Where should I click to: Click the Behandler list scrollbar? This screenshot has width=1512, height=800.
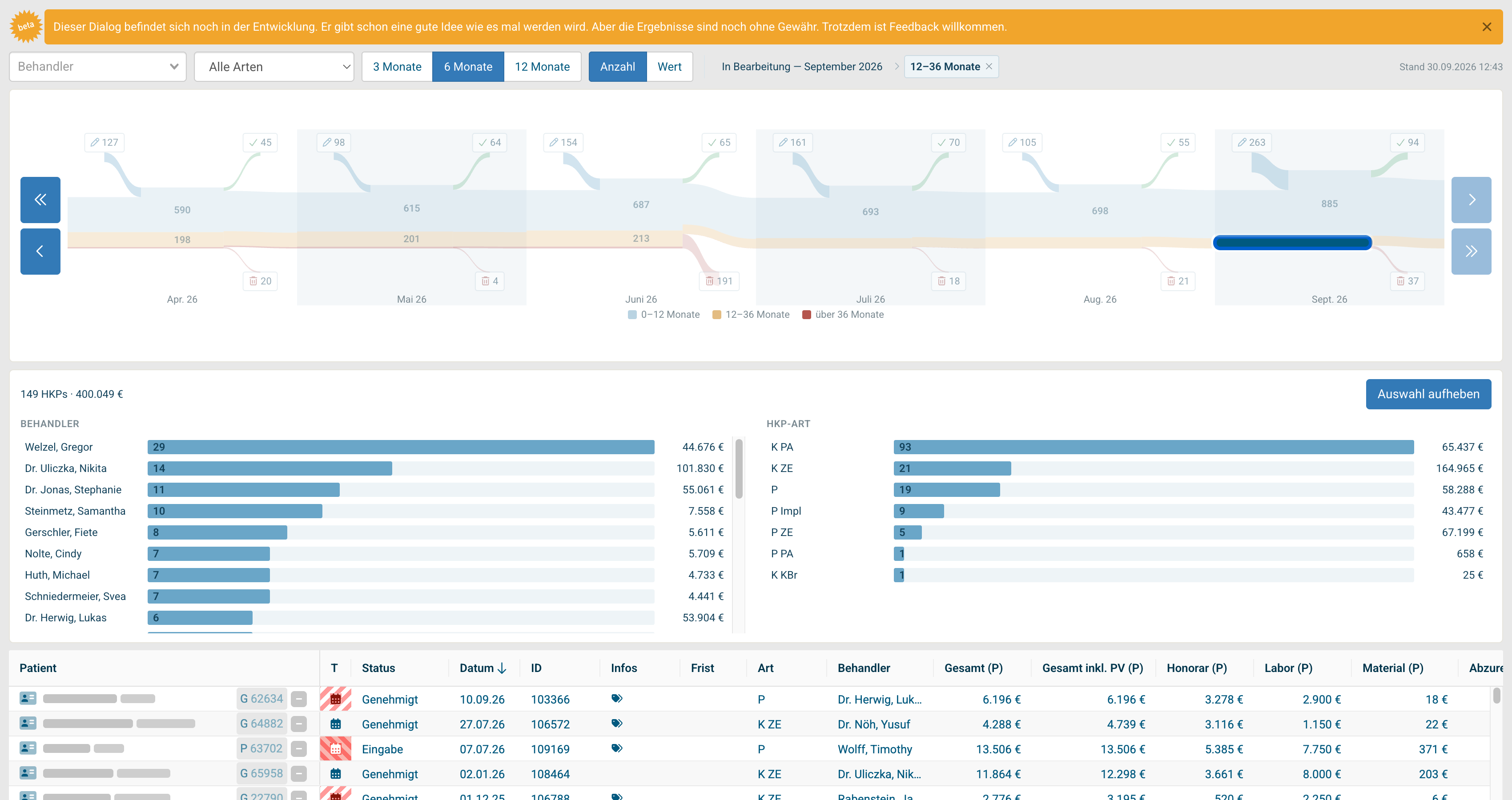pyautogui.click(x=739, y=469)
